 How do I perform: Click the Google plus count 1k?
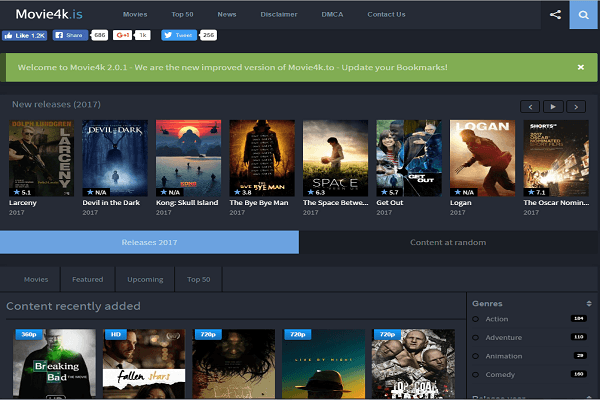pos(143,35)
